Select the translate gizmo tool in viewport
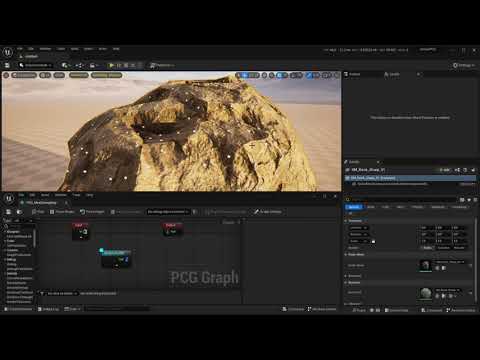 pos(245,75)
